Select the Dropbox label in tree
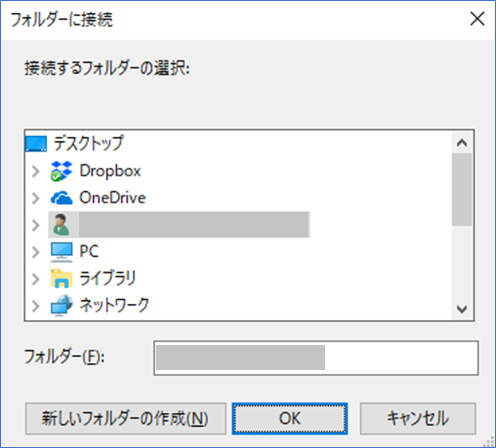 pos(110,171)
